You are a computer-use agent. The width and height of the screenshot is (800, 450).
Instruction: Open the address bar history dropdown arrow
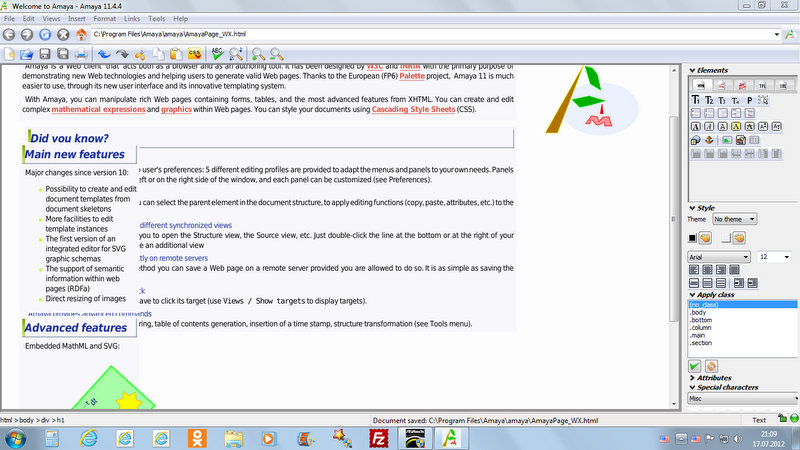point(777,34)
